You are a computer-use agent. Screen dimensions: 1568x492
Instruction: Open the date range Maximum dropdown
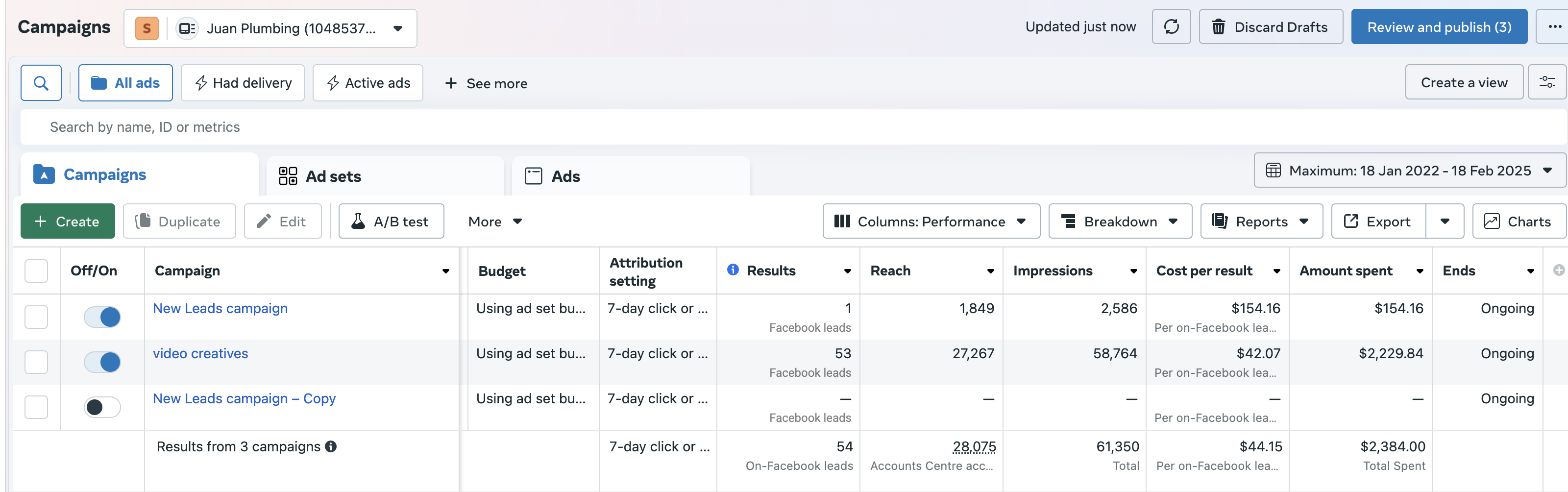tap(1409, 171)
